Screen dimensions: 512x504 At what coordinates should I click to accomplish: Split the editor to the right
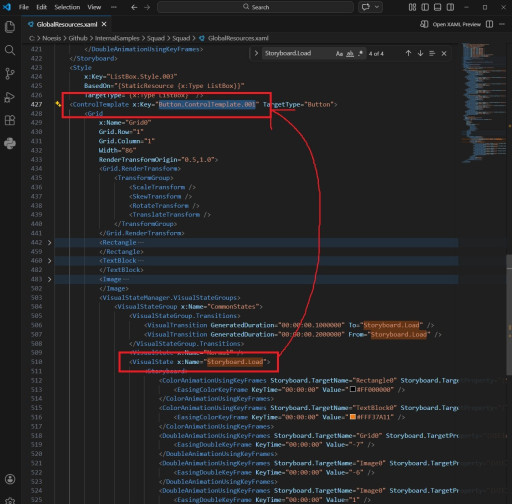489,24
